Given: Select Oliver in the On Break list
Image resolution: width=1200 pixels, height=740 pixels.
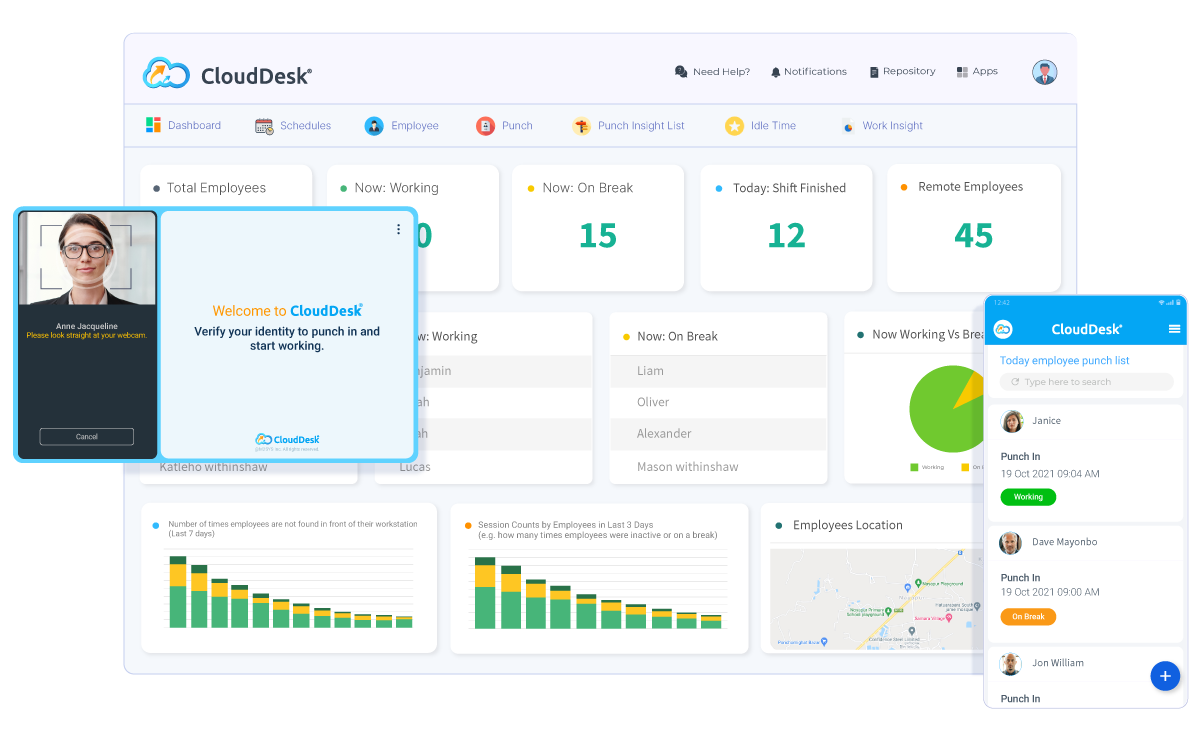Looking at the screenshot, I should click(x=719, y=402).
